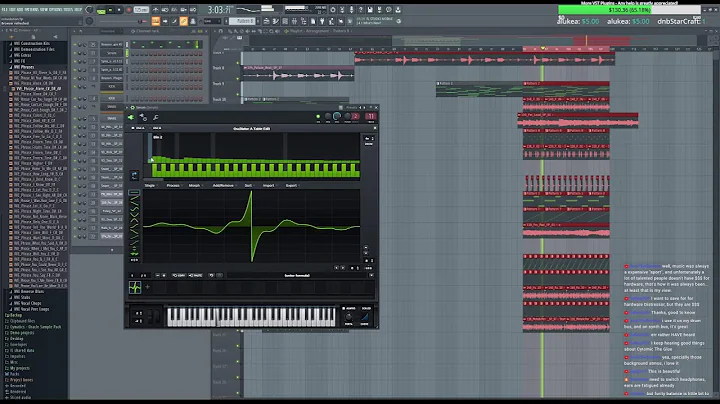
Task: Open the Packs folder in browser
Action: pos(13,374)
